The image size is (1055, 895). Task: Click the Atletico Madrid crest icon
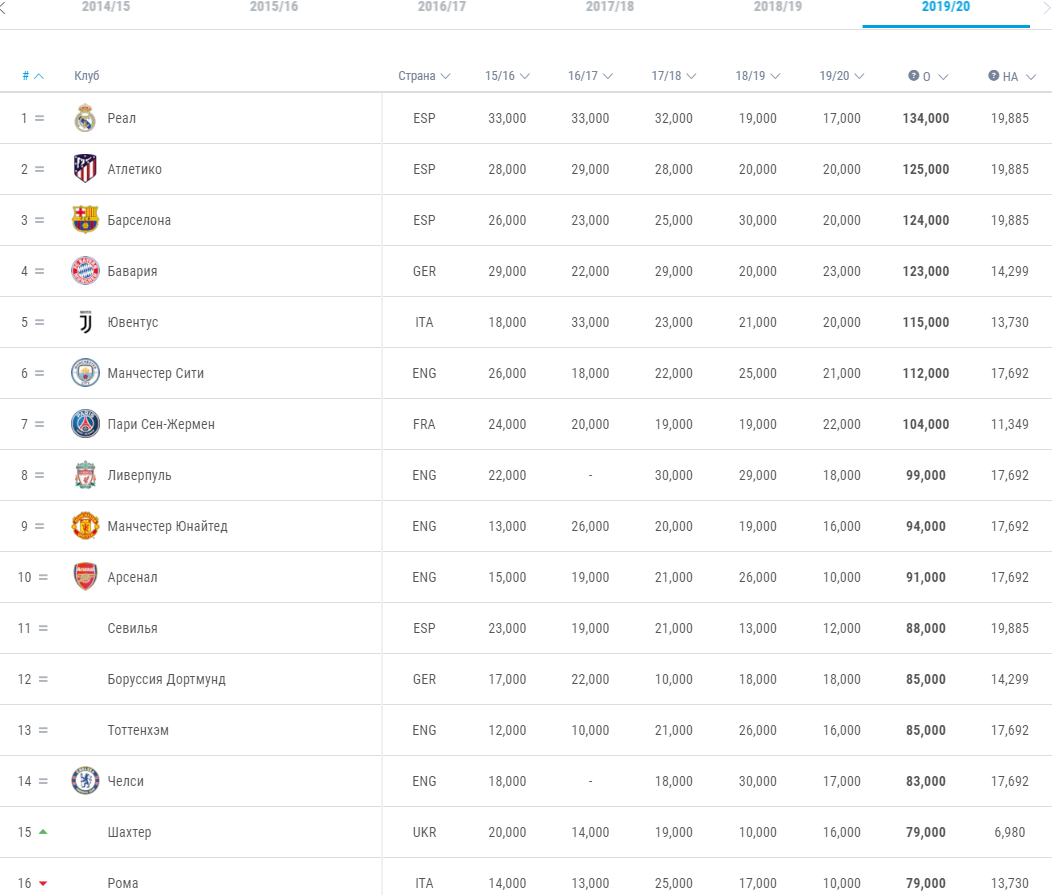click(x=85, y=169)
